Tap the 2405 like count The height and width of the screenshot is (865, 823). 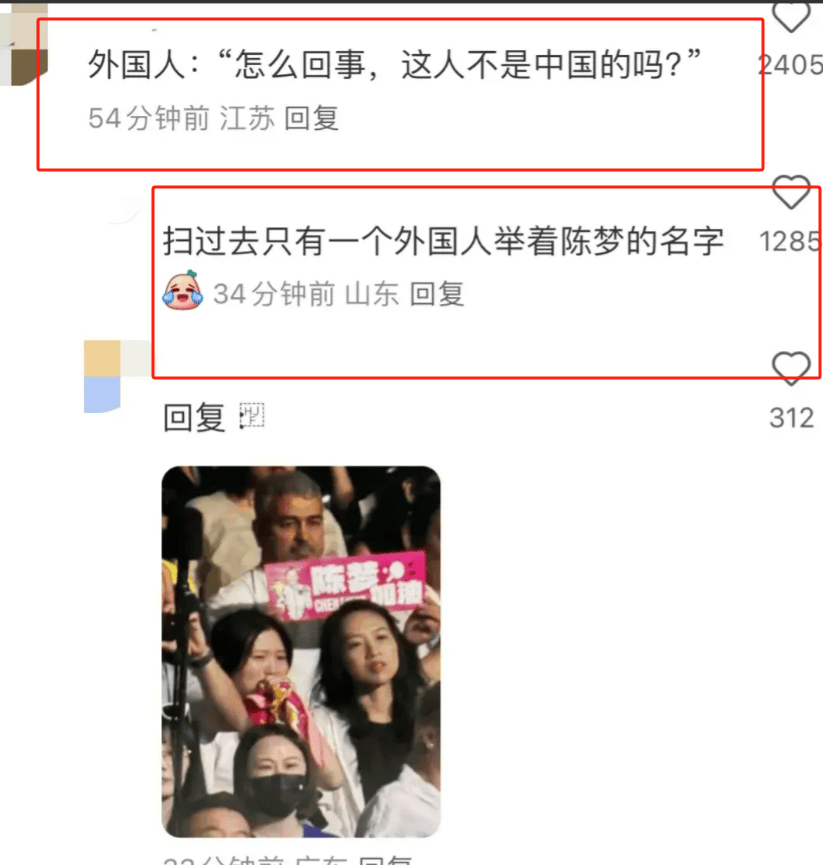790,65
